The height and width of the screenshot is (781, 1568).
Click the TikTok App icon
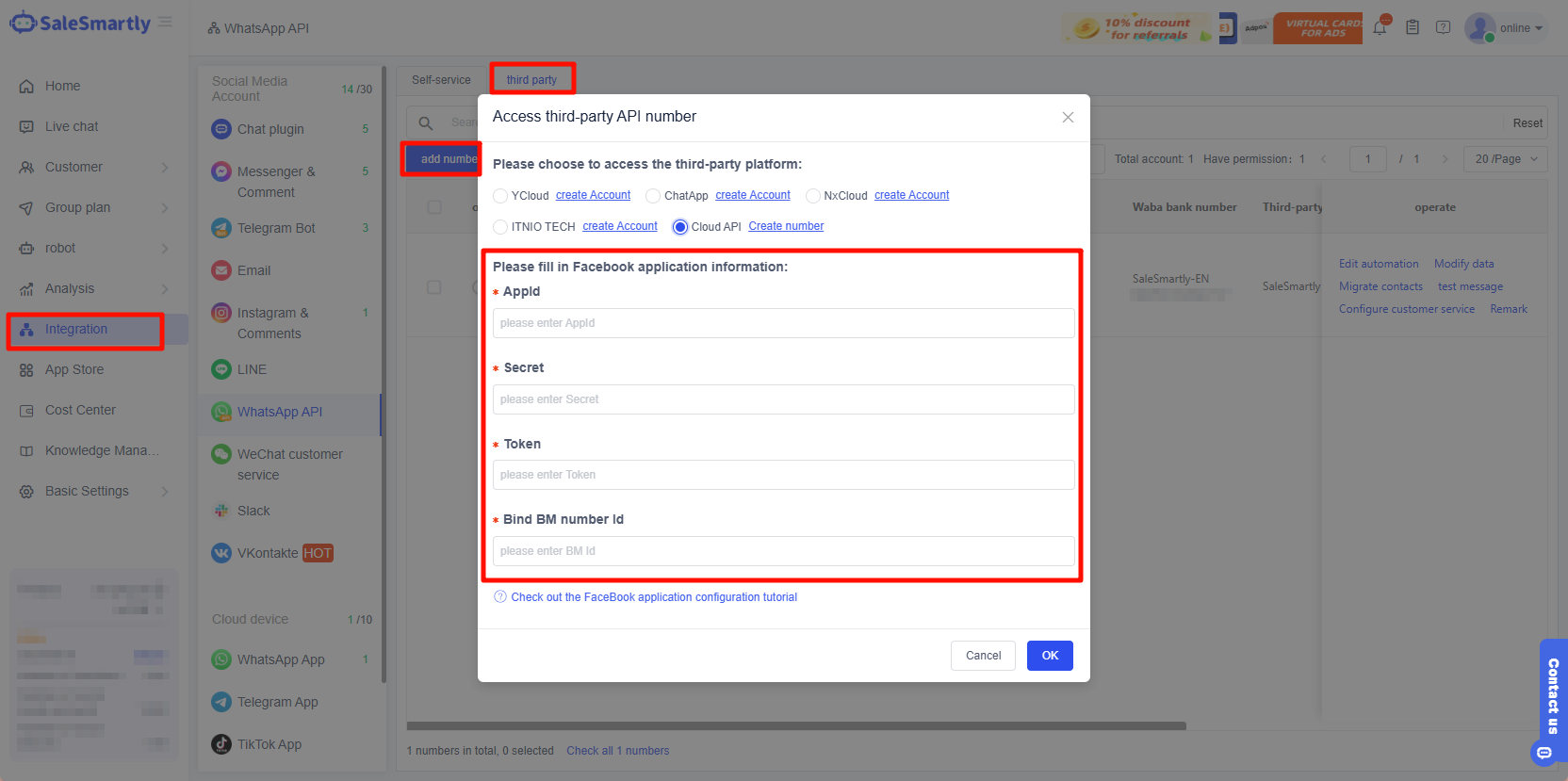click(221, 744)
